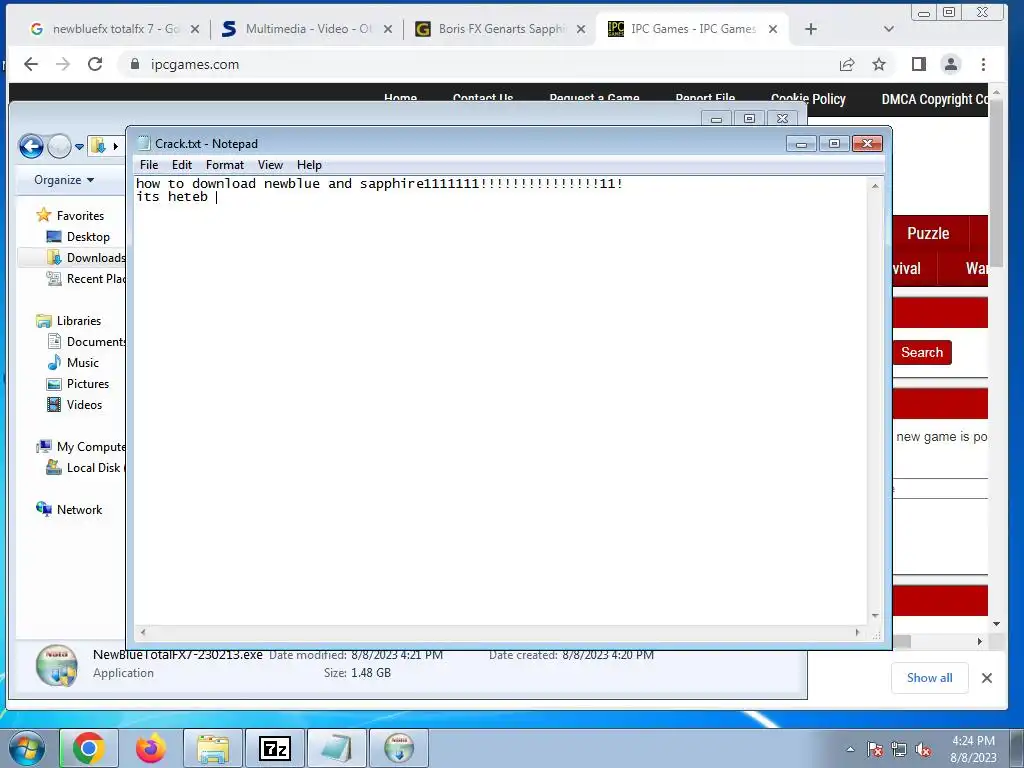Open Windows Start menu
This screenshot has height=768, width=1024.
click(x=26, y=748)
